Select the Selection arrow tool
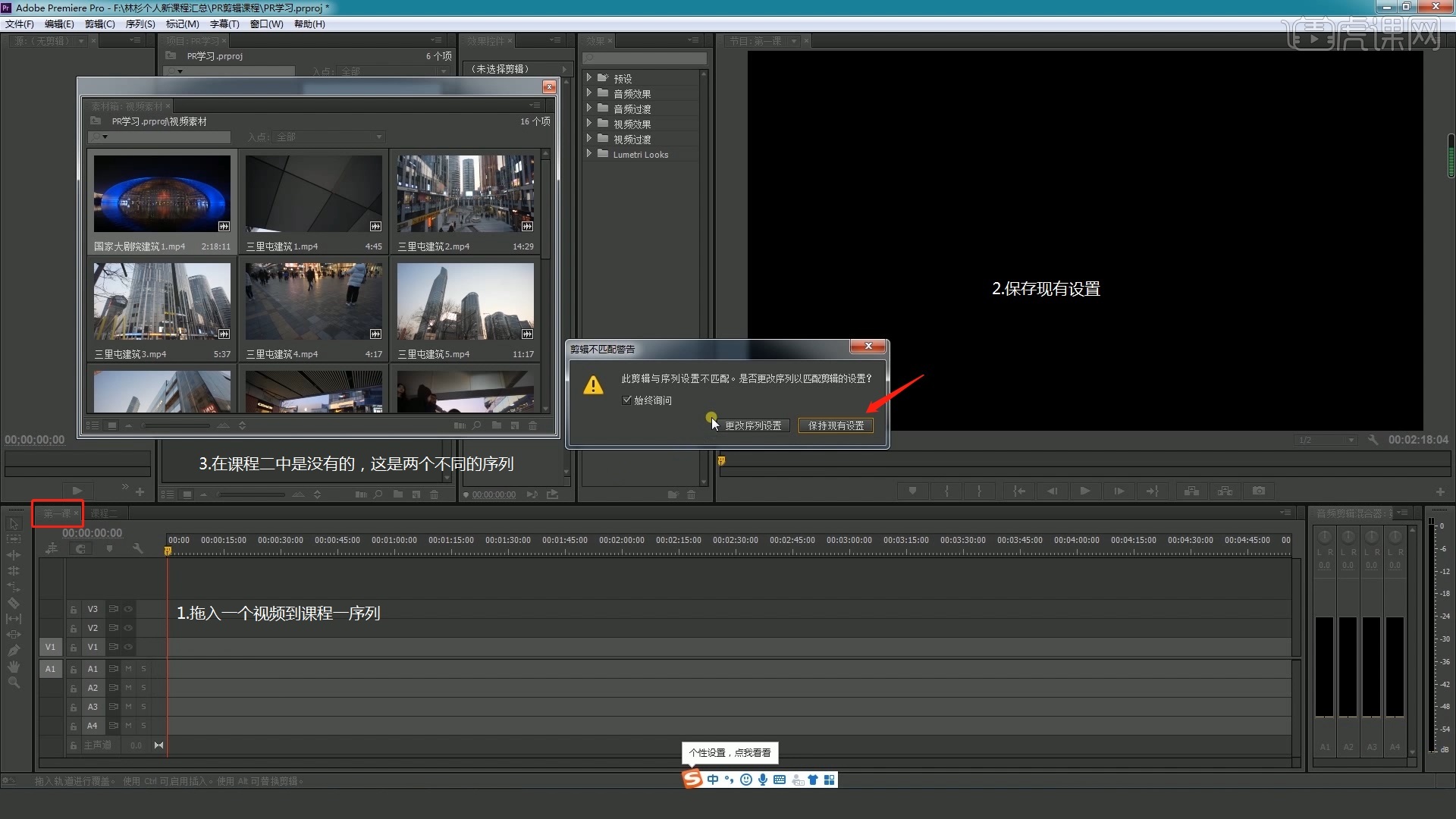This screenshot has height=819, width=1456. point(14,523)
